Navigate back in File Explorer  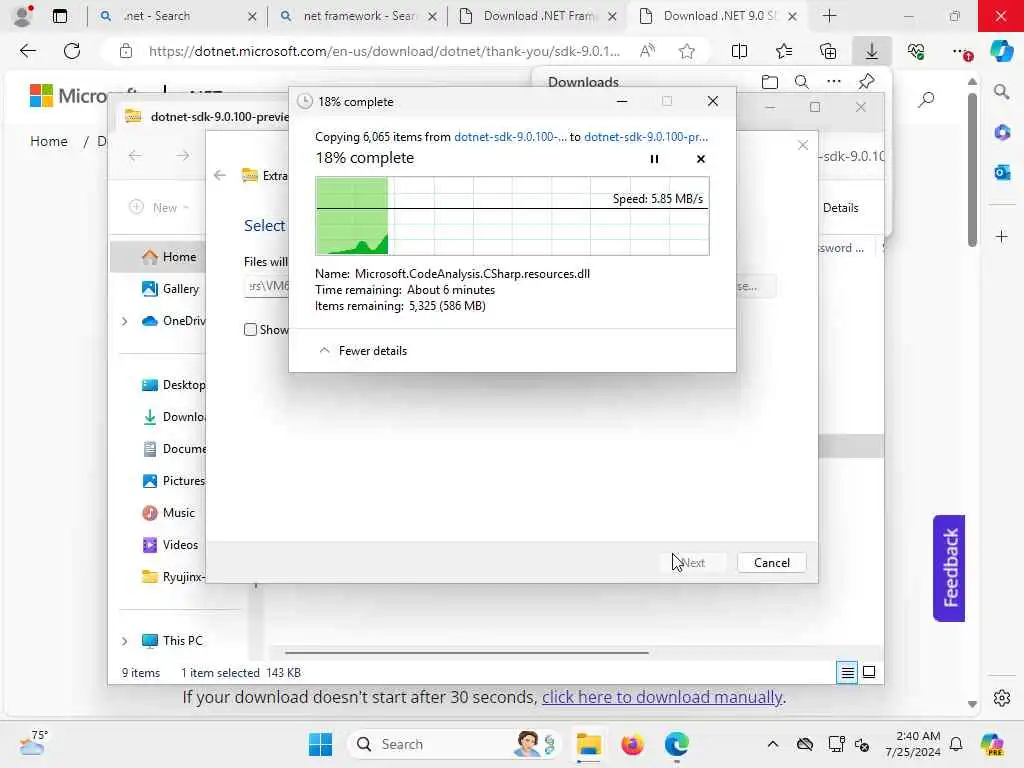point(135,155)
